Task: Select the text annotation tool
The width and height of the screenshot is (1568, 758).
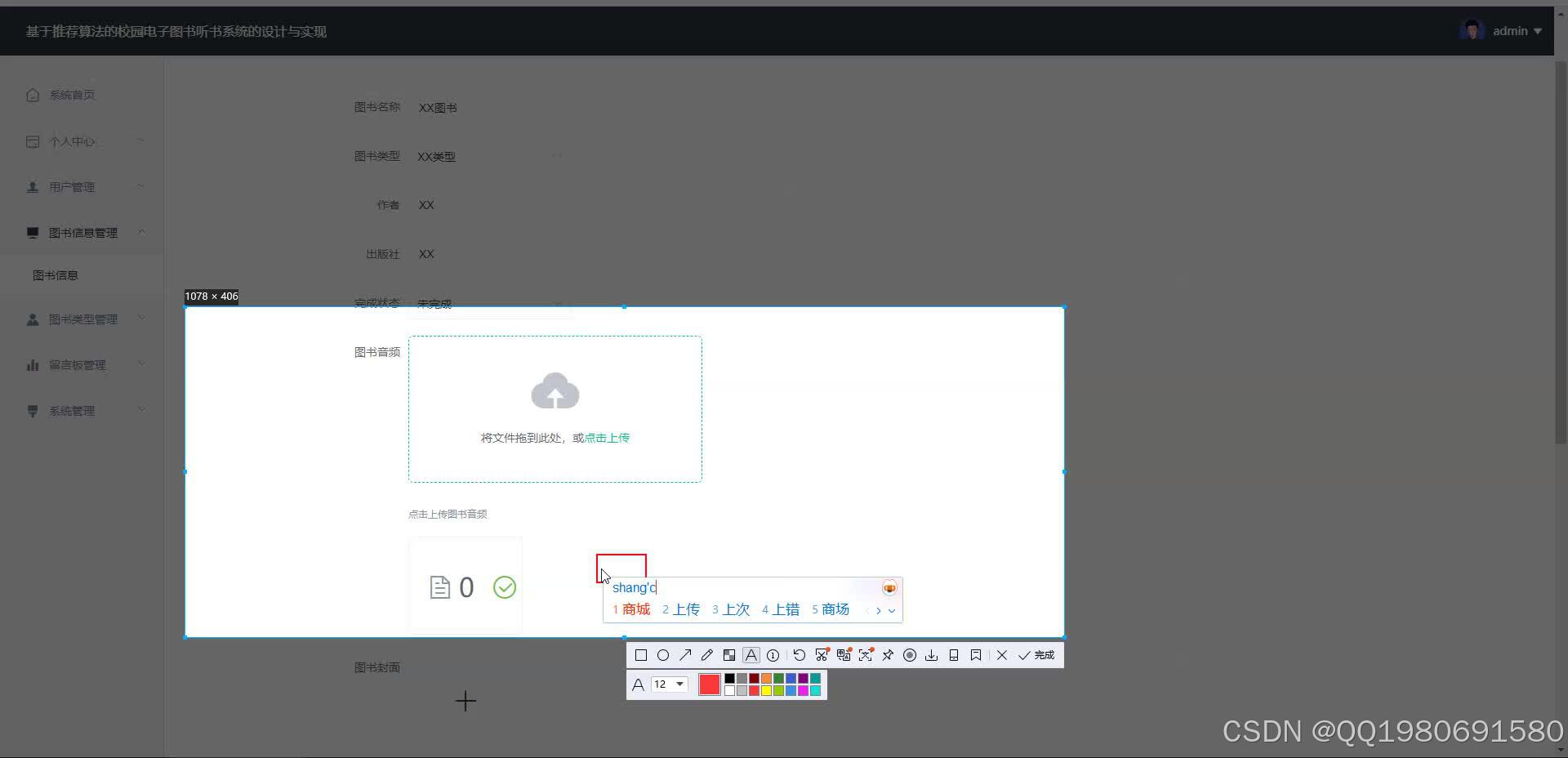Action: (751, 655)
